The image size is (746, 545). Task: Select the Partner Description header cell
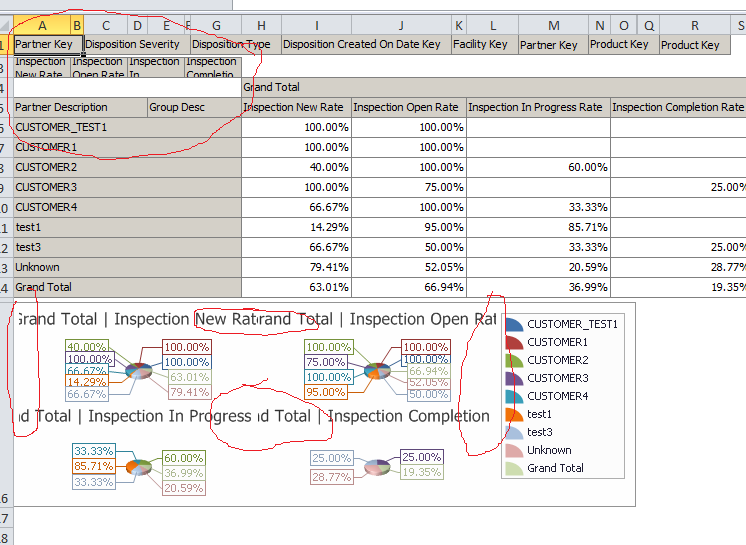point(80,107)
